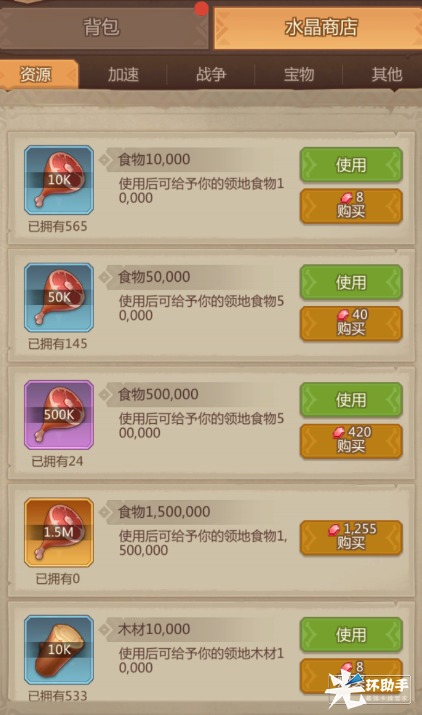Buy 食物500,000 for 420 crystals
This screenshot has width=422, height=715.
351,440
